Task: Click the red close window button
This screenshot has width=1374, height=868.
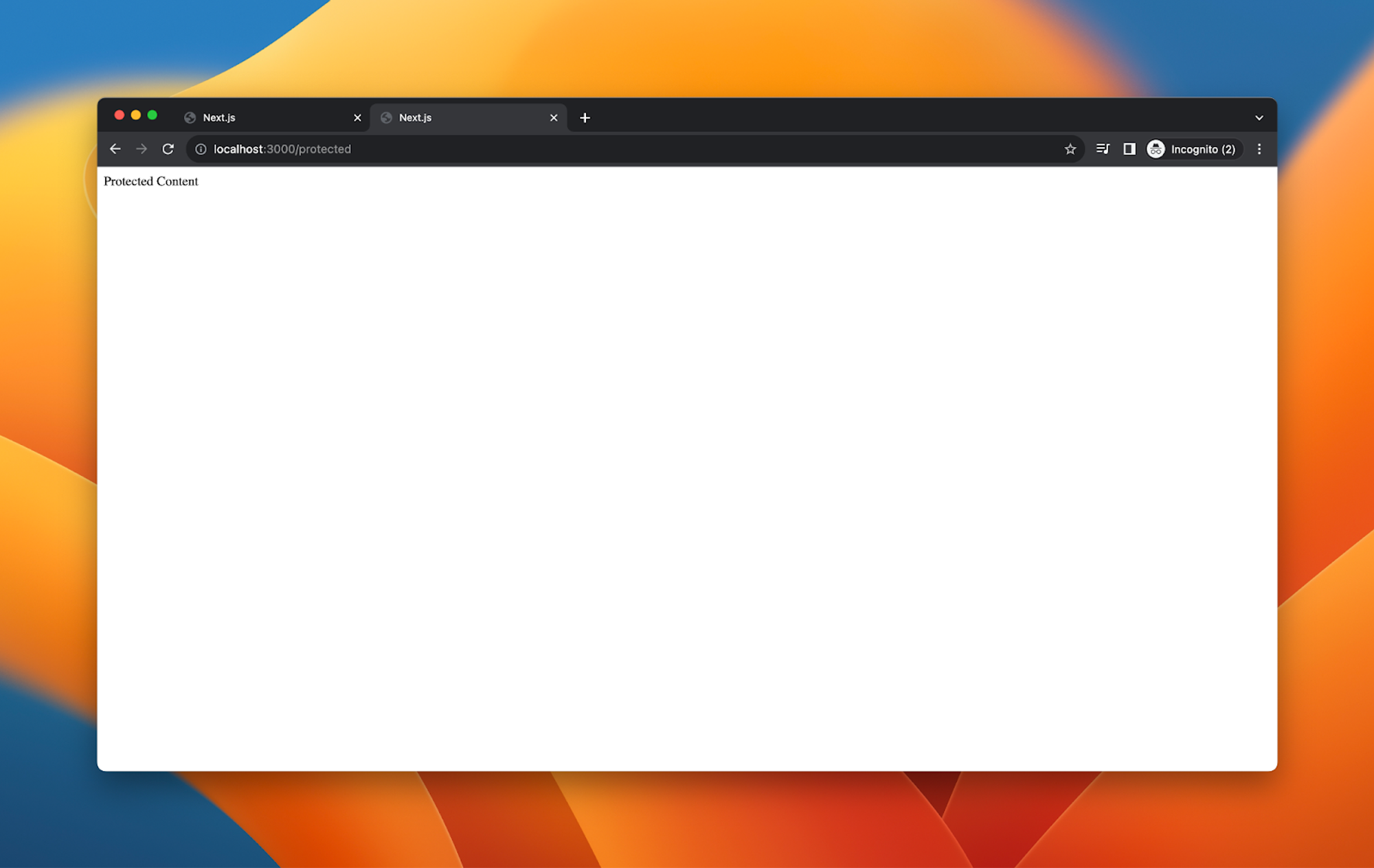Action: coord(120,115)
